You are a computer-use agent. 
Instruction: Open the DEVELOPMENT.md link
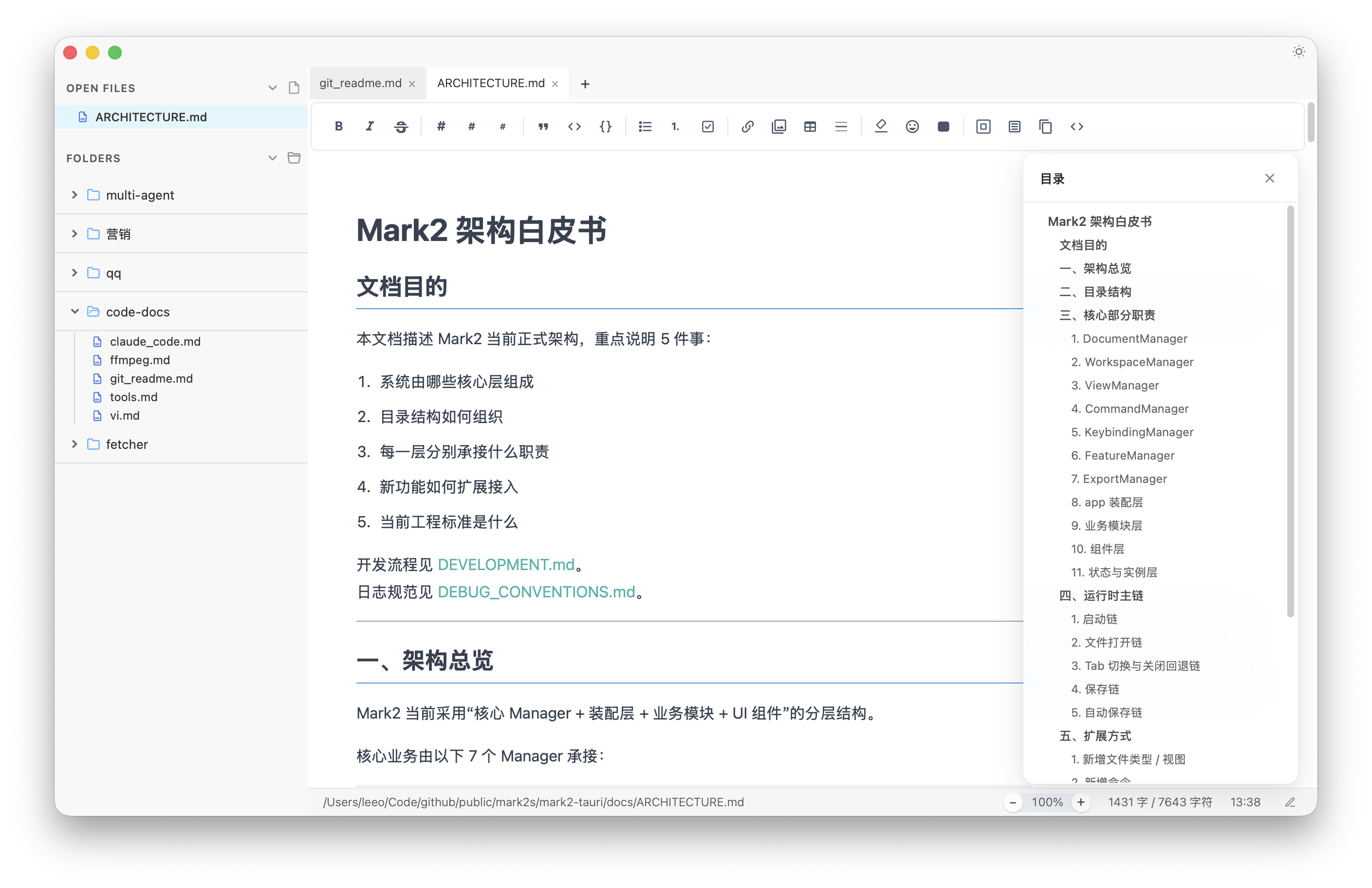pyautogui.click(x=506, y=565)
